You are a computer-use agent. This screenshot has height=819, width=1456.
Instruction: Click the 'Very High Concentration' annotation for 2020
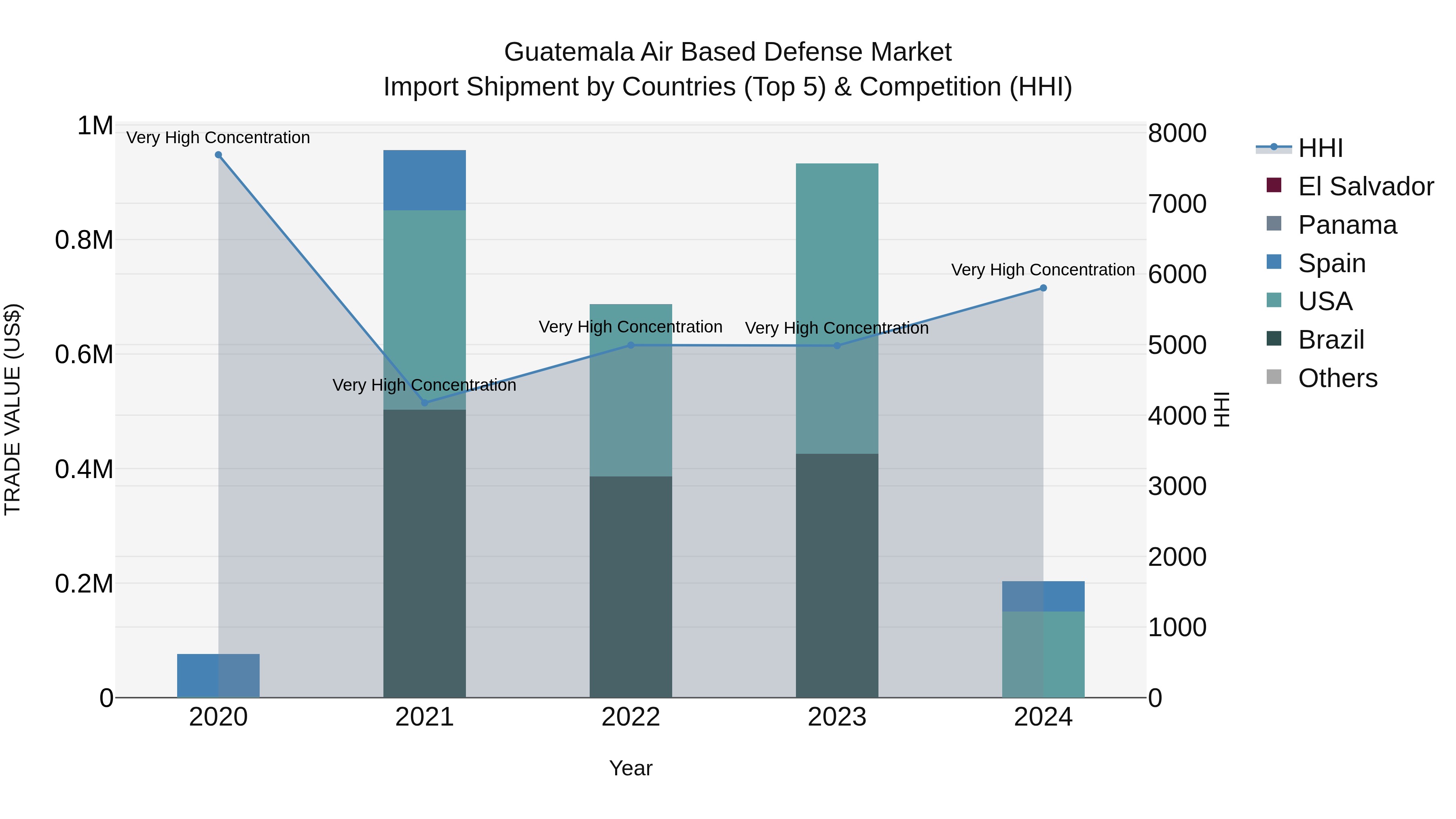218,138
